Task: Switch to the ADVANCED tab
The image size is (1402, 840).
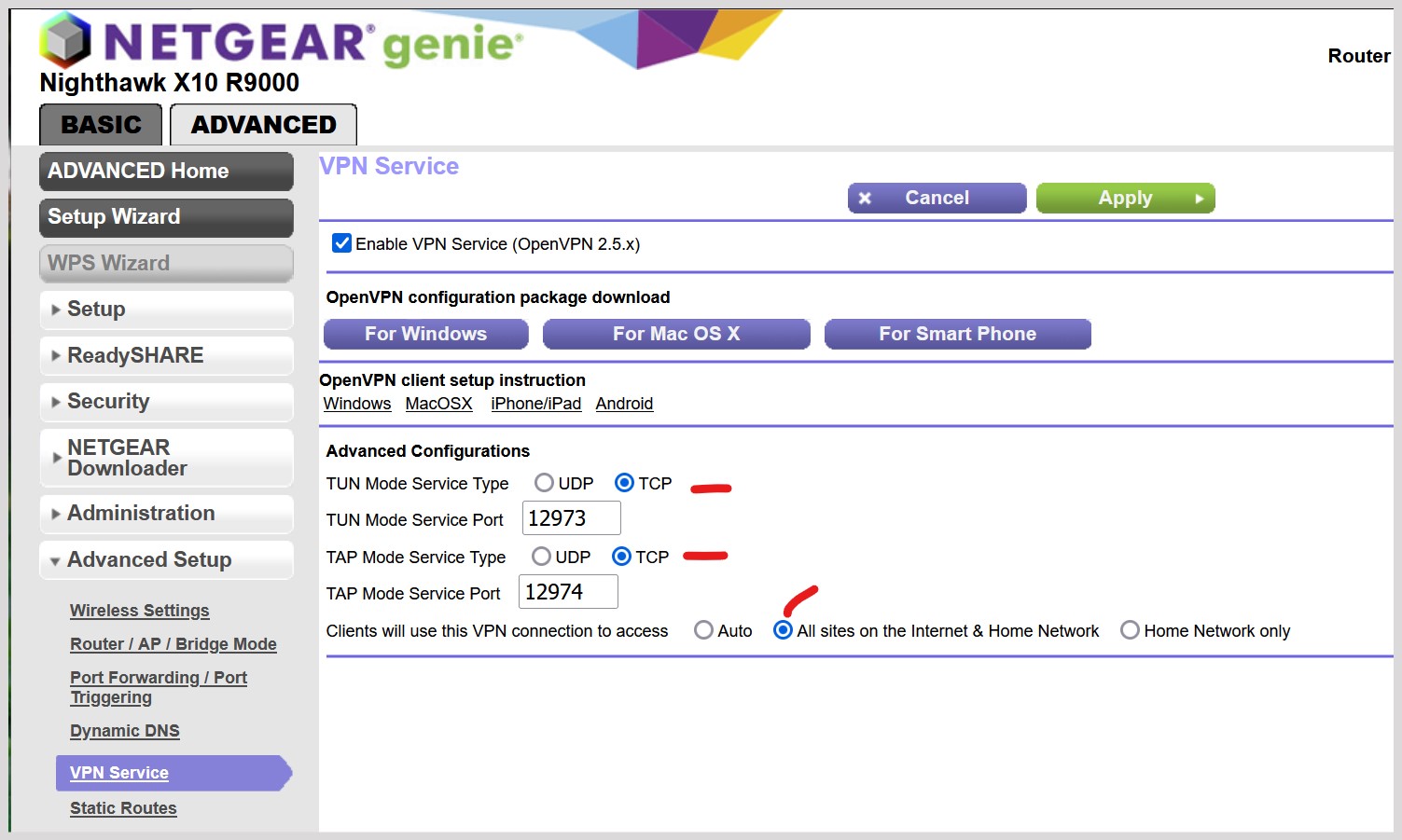Action: coord(262,123)
